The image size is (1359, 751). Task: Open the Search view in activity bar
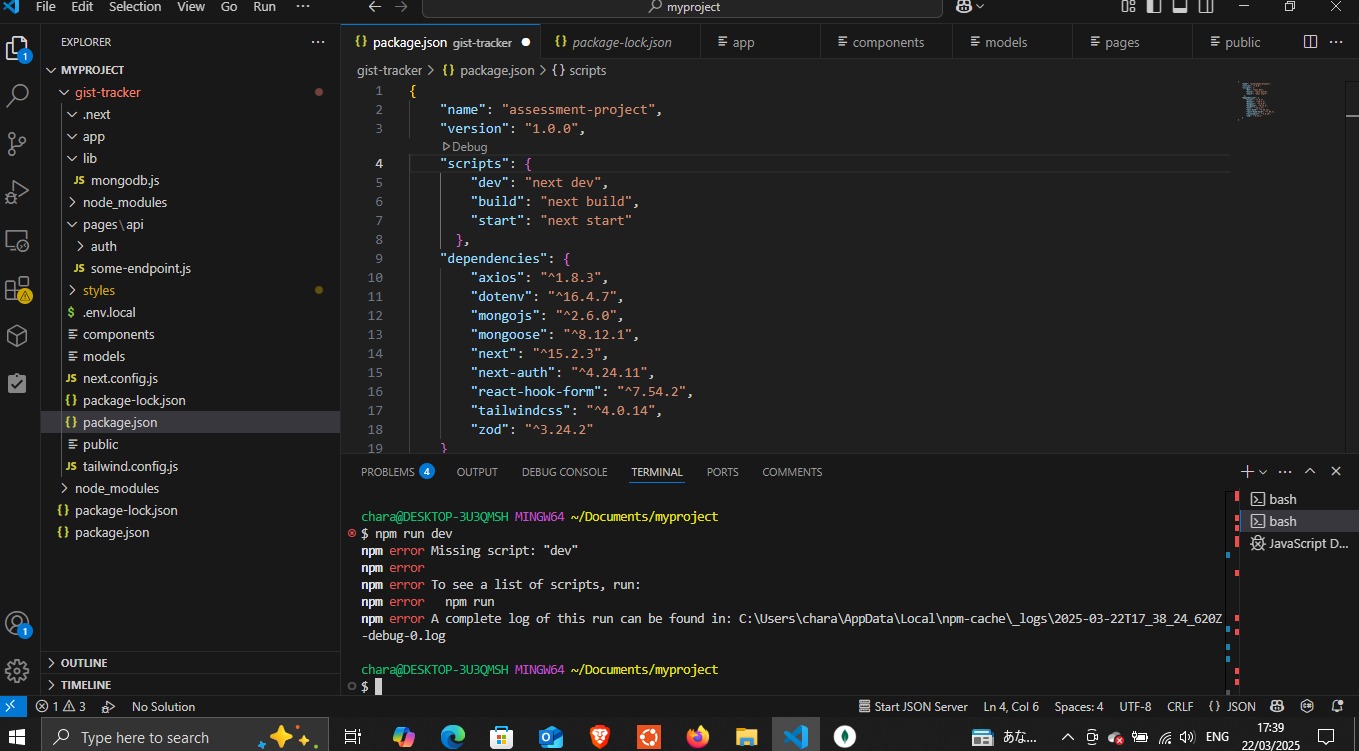(x=18, y=96)
